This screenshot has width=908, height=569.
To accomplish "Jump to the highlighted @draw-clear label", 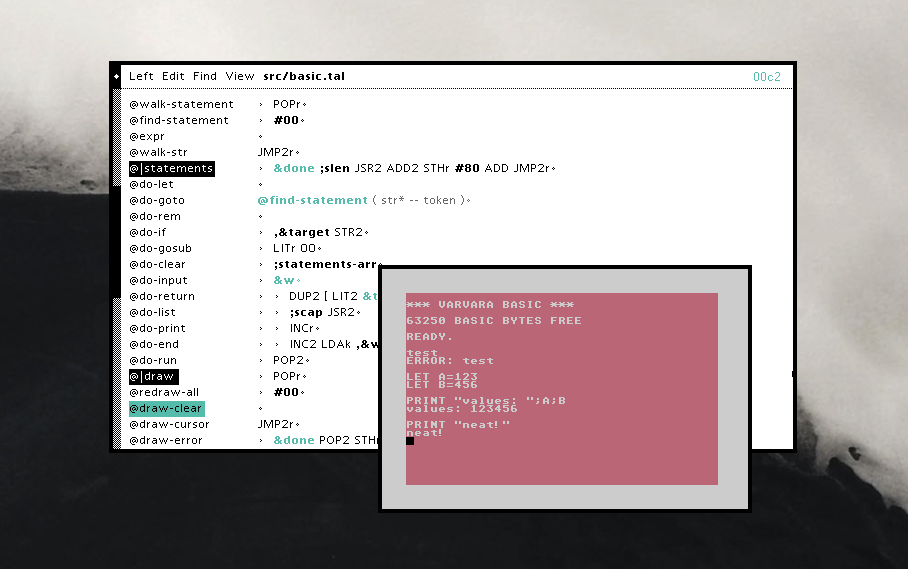I will (x=166, y=408).
